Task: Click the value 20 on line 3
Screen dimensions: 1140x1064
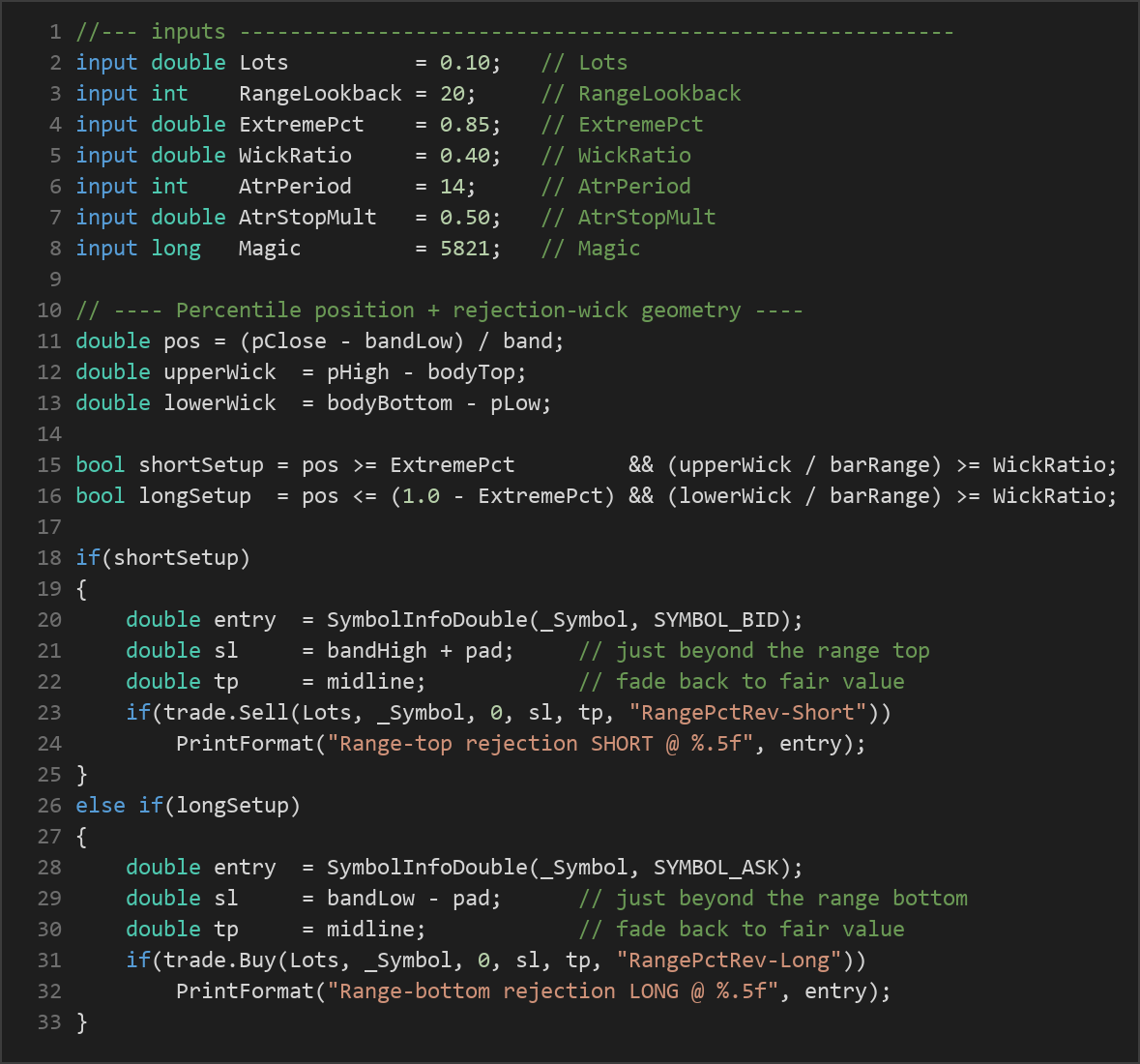Action: 453,94
